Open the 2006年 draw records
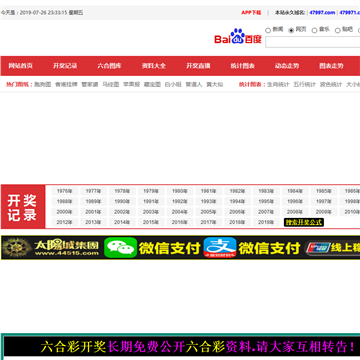The image size is (360, 360). tap(238, 212)
